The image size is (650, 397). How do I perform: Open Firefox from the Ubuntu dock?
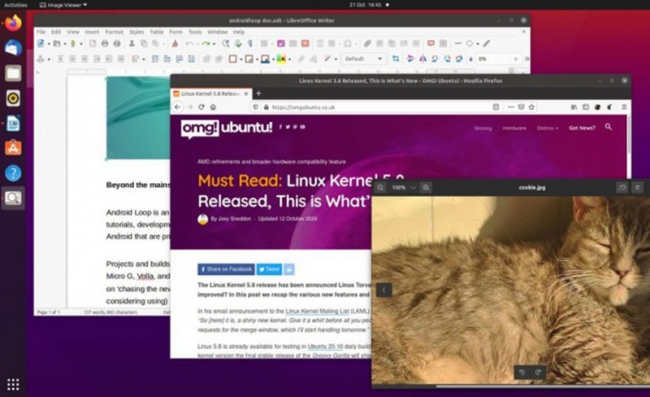(x=13, y=23)
